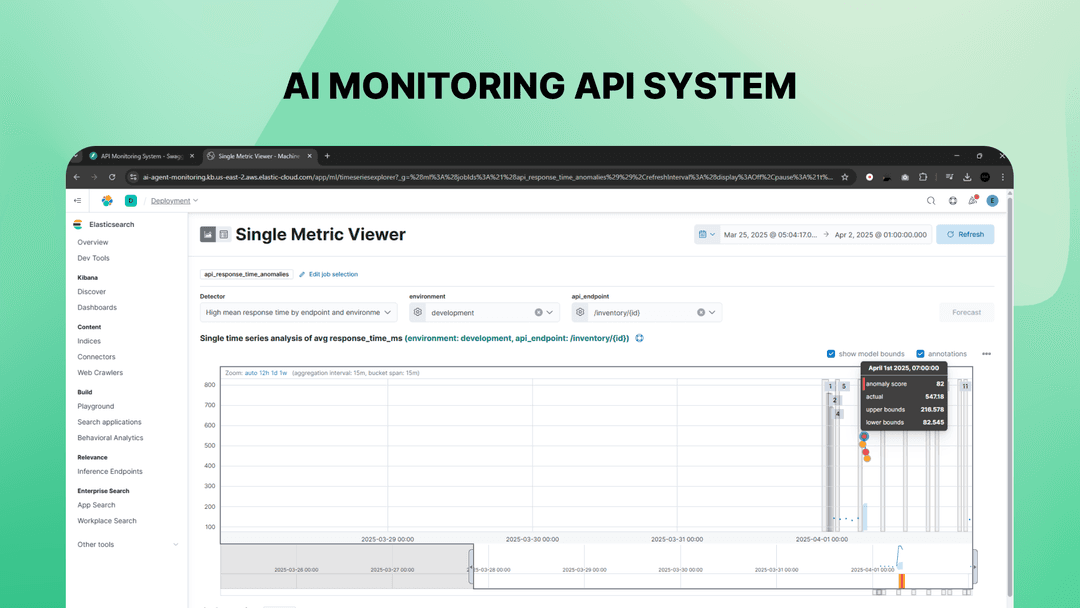Open the teal D space avatar
Screen dimensions: 1080x608
point(130,200)
